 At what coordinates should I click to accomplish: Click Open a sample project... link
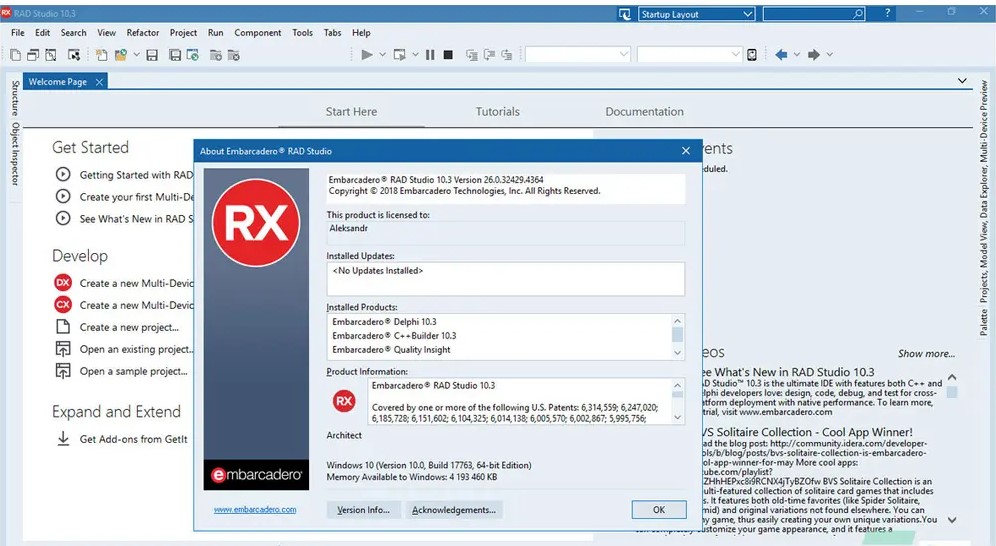coord(133,371)
